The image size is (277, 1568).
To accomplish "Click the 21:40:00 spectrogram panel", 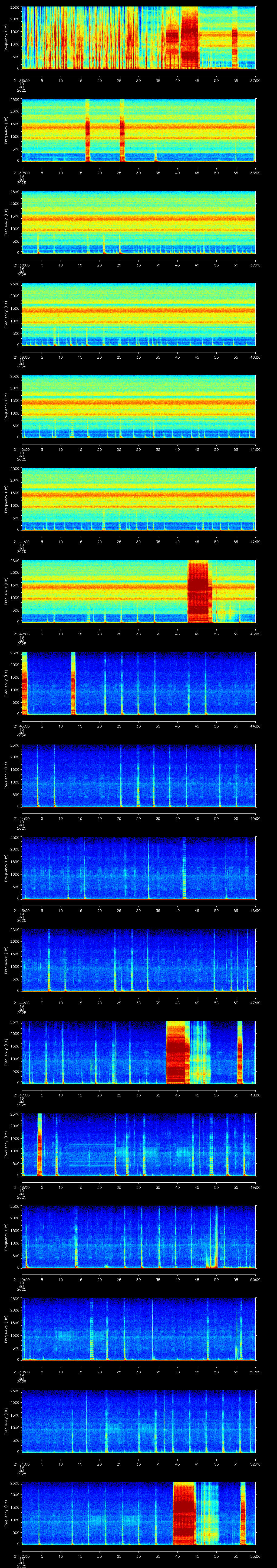I will coord(139,407).
